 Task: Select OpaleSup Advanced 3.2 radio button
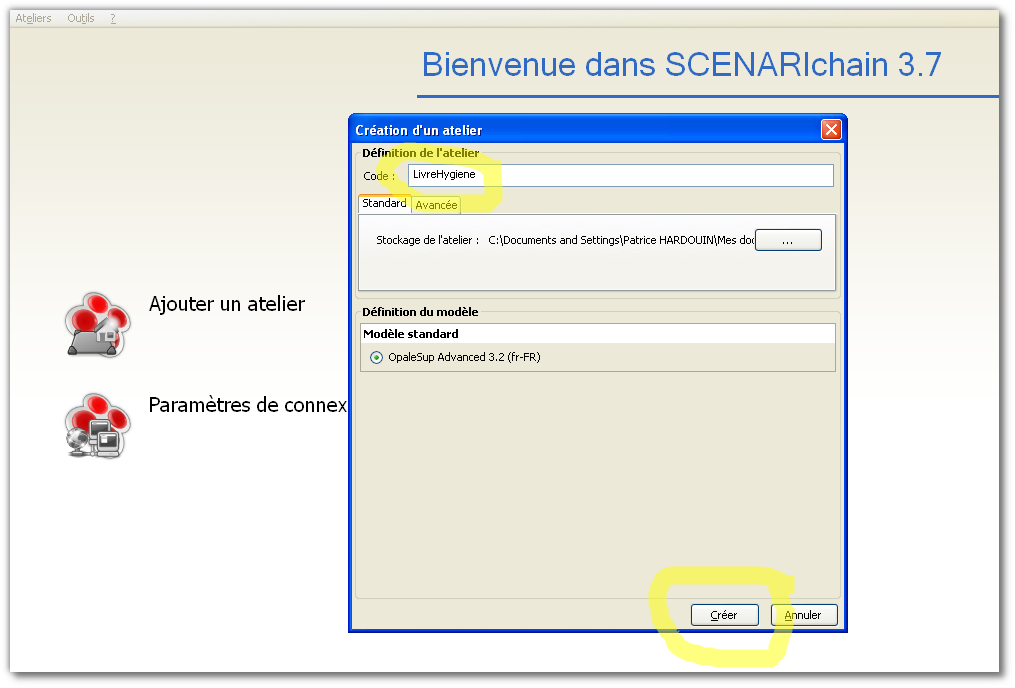coord(376,357)
